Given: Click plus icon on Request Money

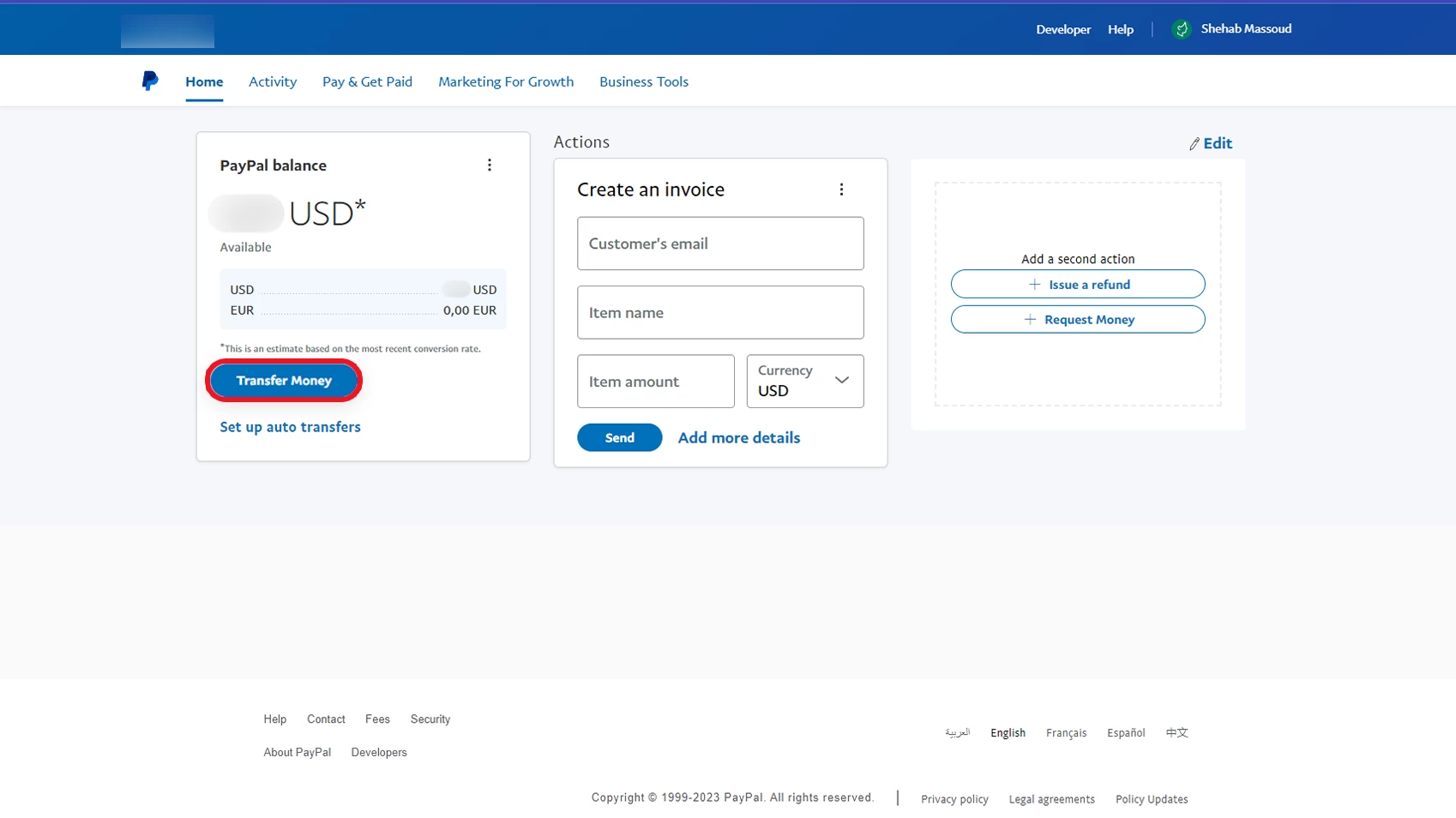Looking at the screenshot, I should (x=1030, y=320).
